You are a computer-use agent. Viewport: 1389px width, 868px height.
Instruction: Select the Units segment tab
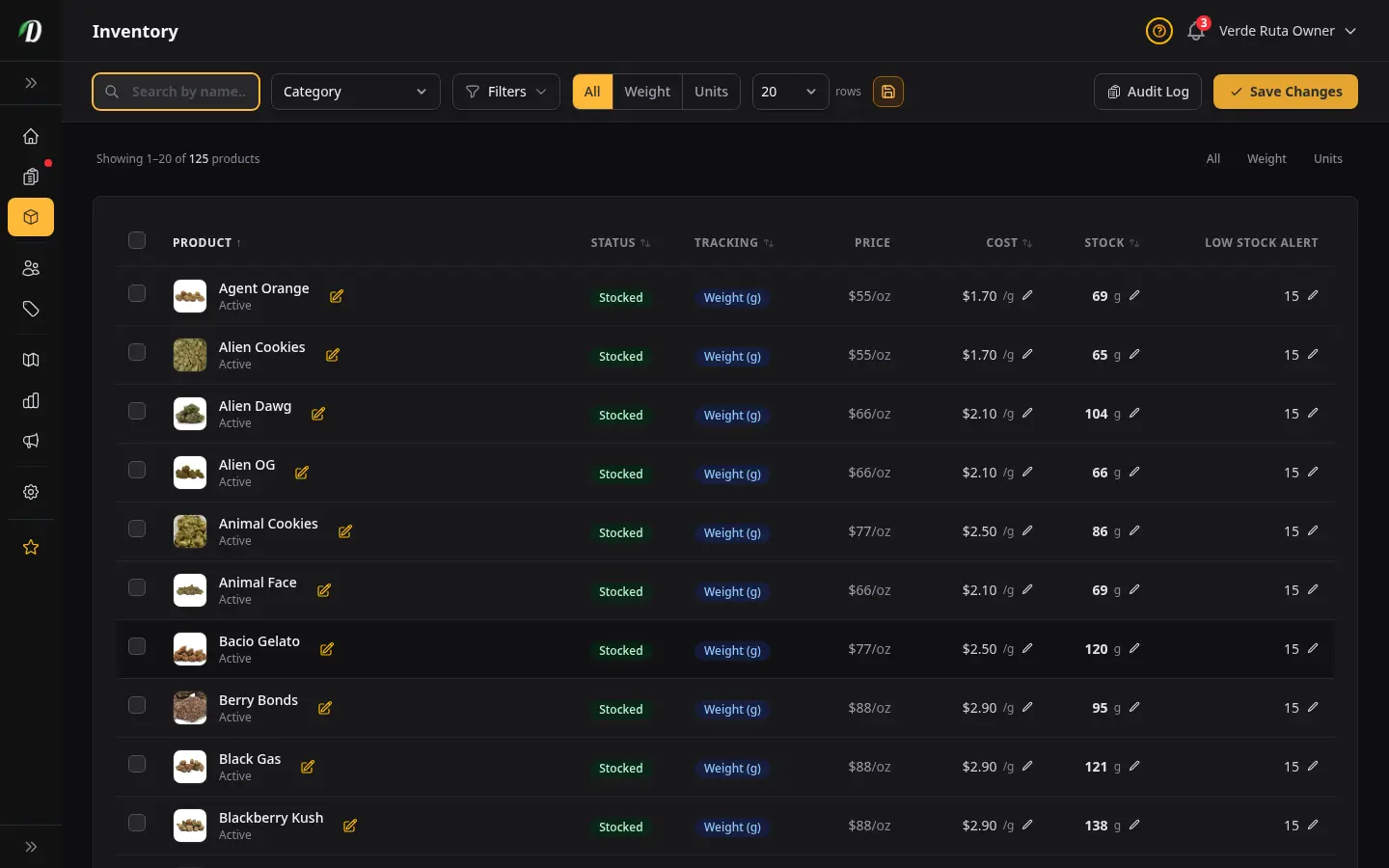pos(711,92)
